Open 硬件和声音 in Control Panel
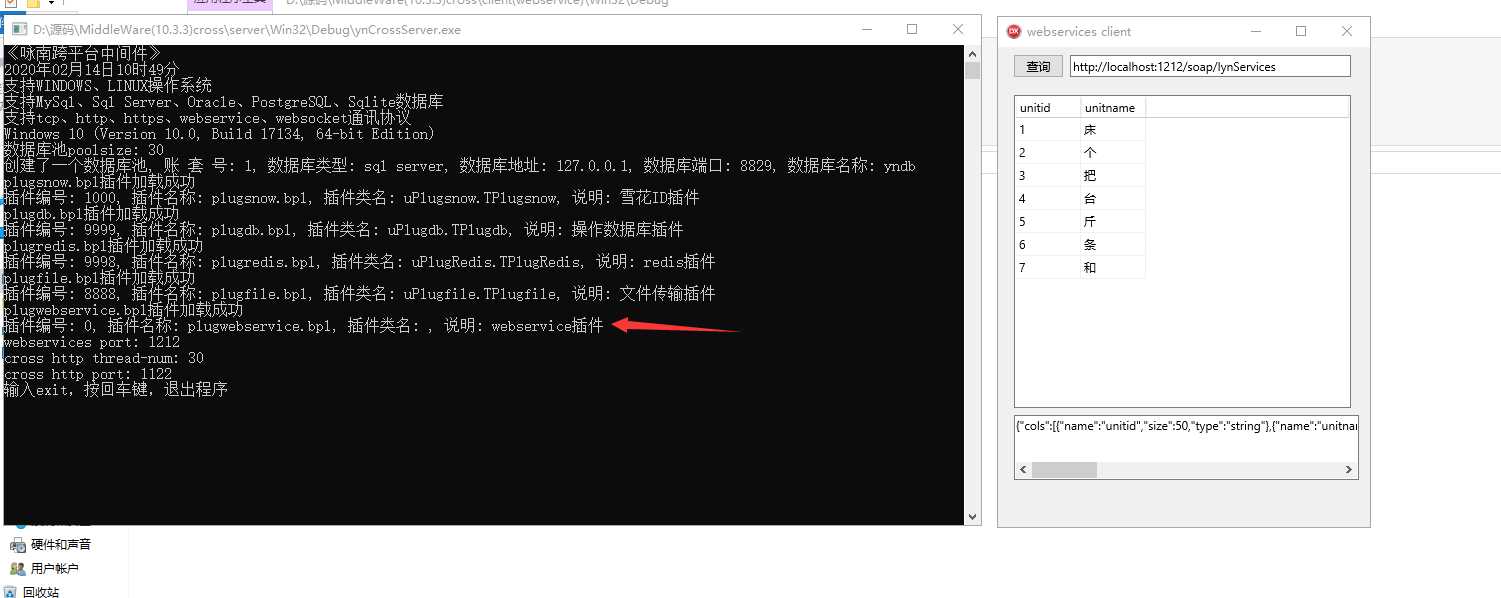This screenshot has width=1501, height=598. pos(61,544)
